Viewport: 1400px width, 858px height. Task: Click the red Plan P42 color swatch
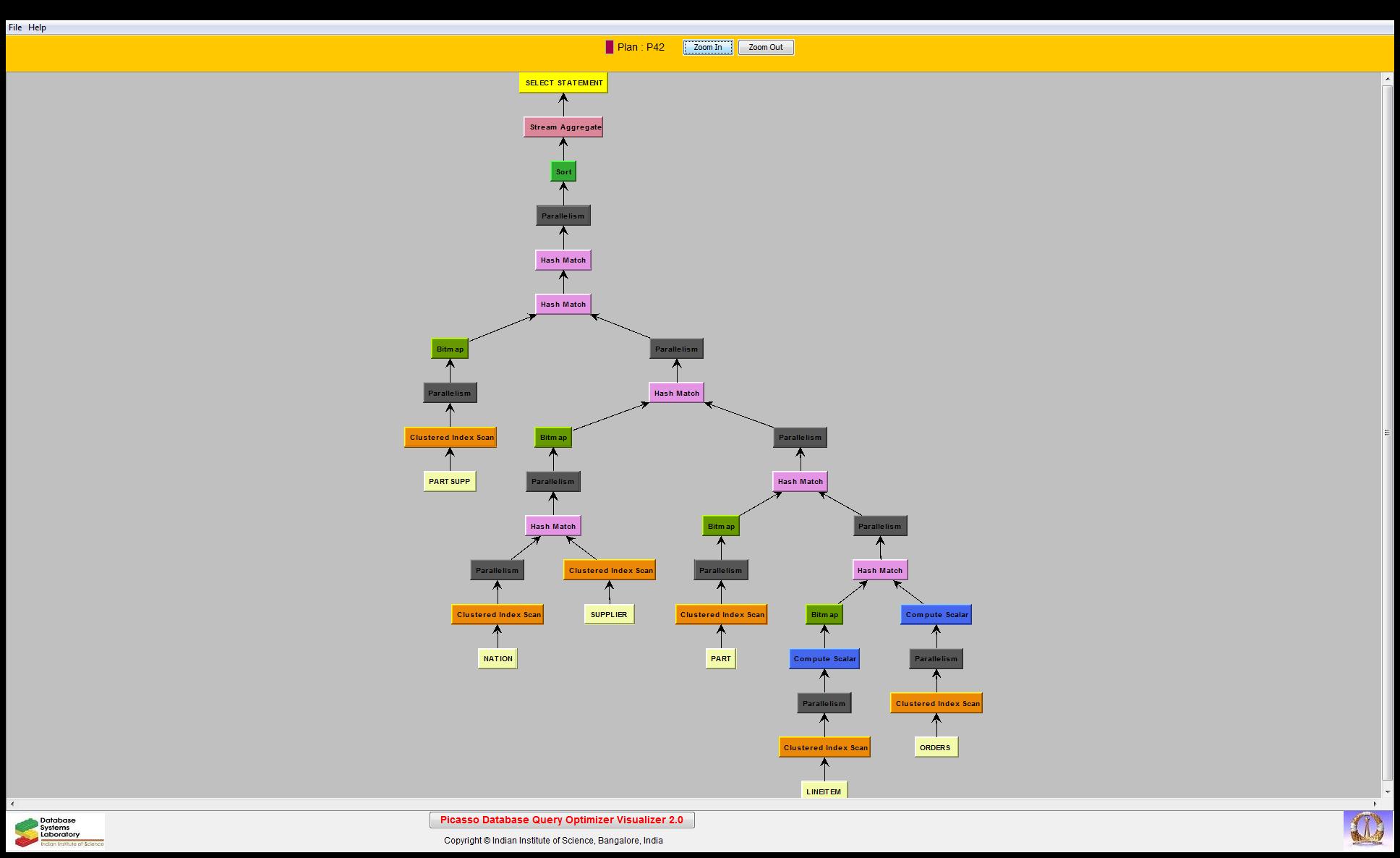pyautogui.click(x=609, y=47)
